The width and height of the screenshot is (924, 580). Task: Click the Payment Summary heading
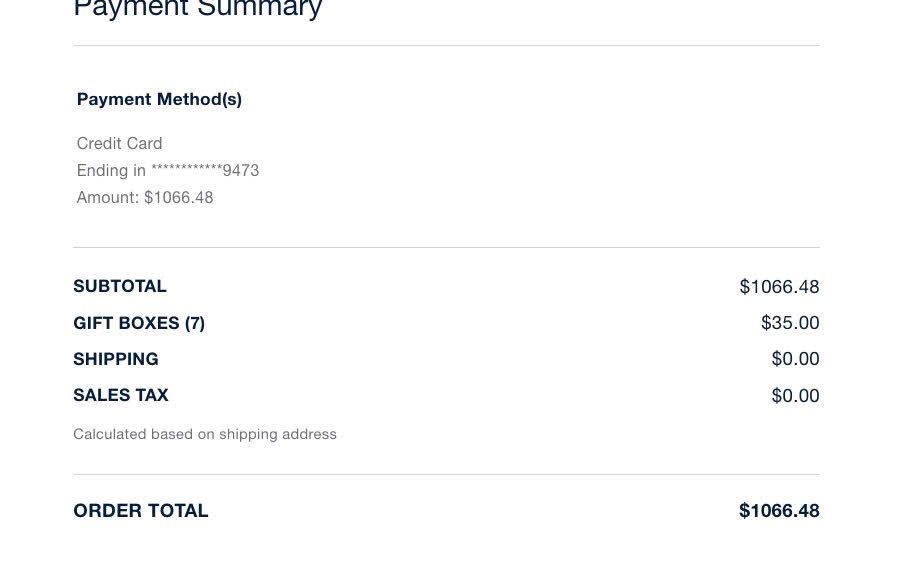197,9
